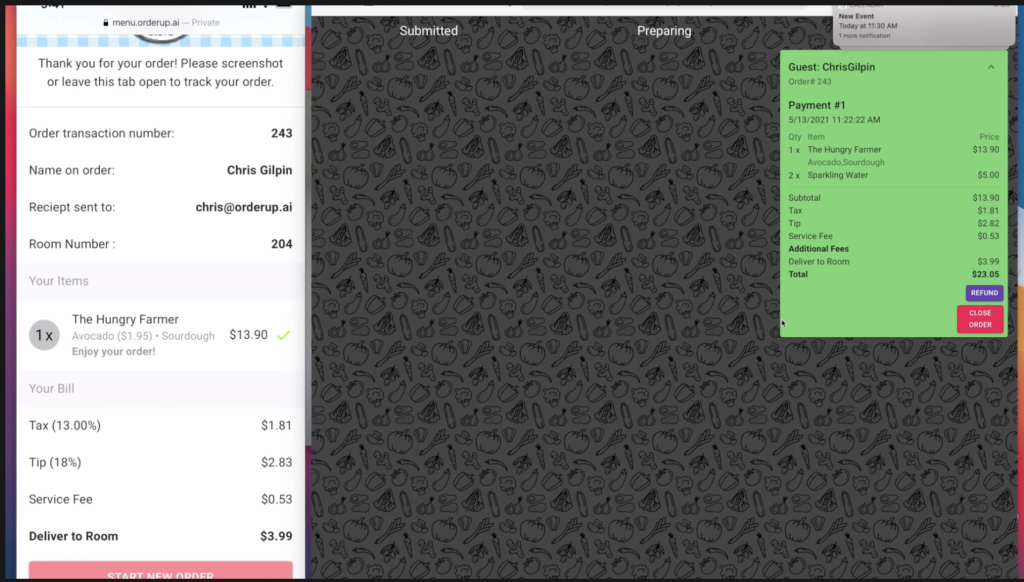Image resolution: width=1024 pixels, height=582 pixels.
Task: Click the name Chris Gilpin
Action: pyautogui.click(x=259, y=170)
